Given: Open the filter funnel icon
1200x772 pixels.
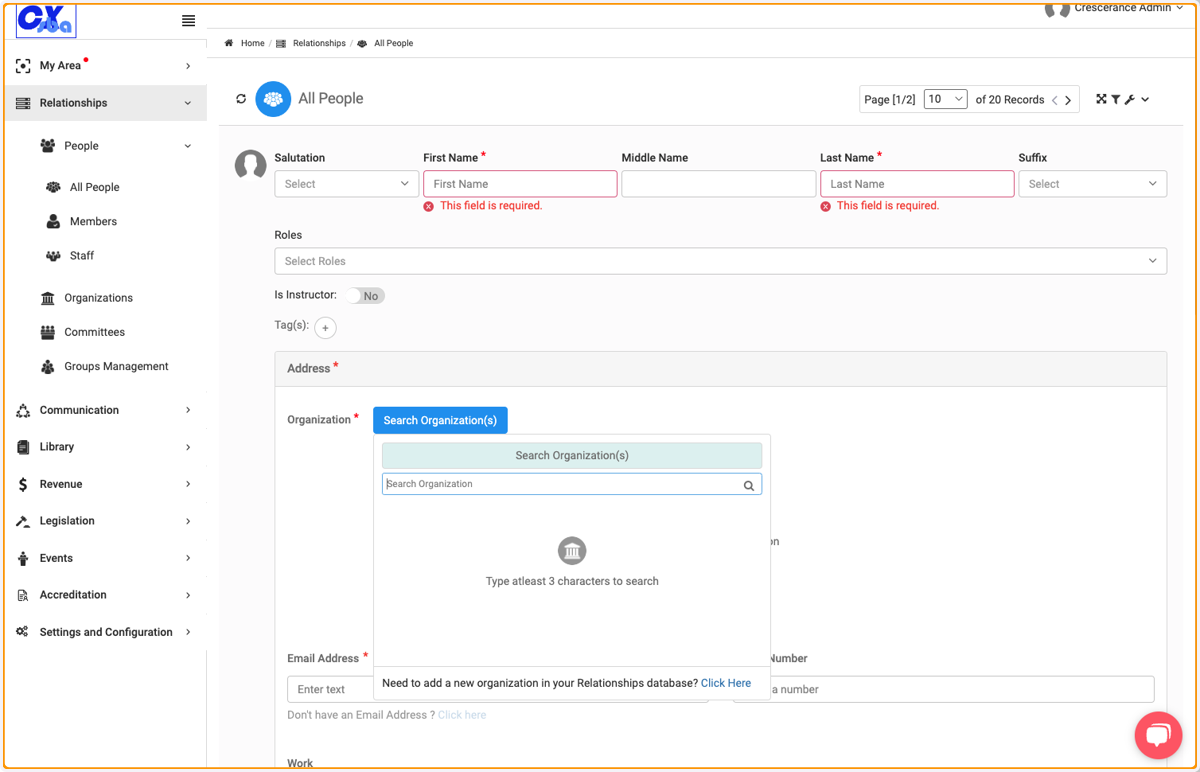Looking at the screenshot, I should coord(1115,99).
